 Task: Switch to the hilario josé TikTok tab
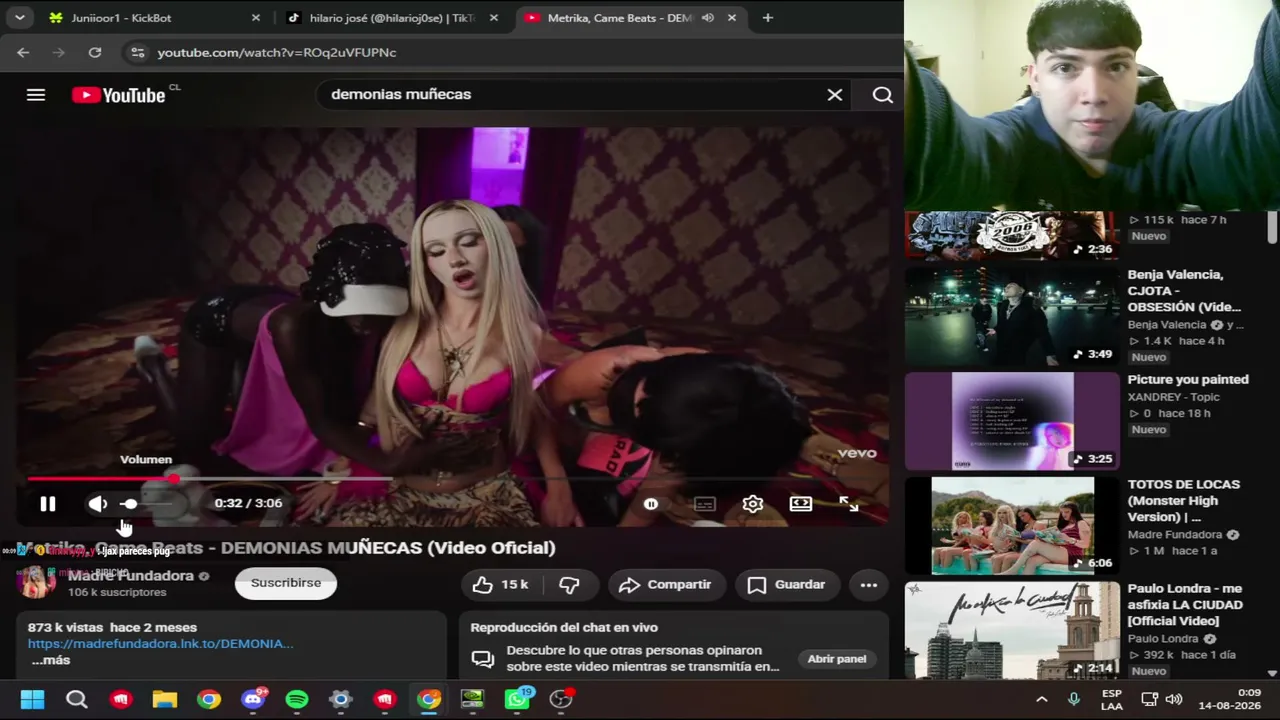[392, 18]
